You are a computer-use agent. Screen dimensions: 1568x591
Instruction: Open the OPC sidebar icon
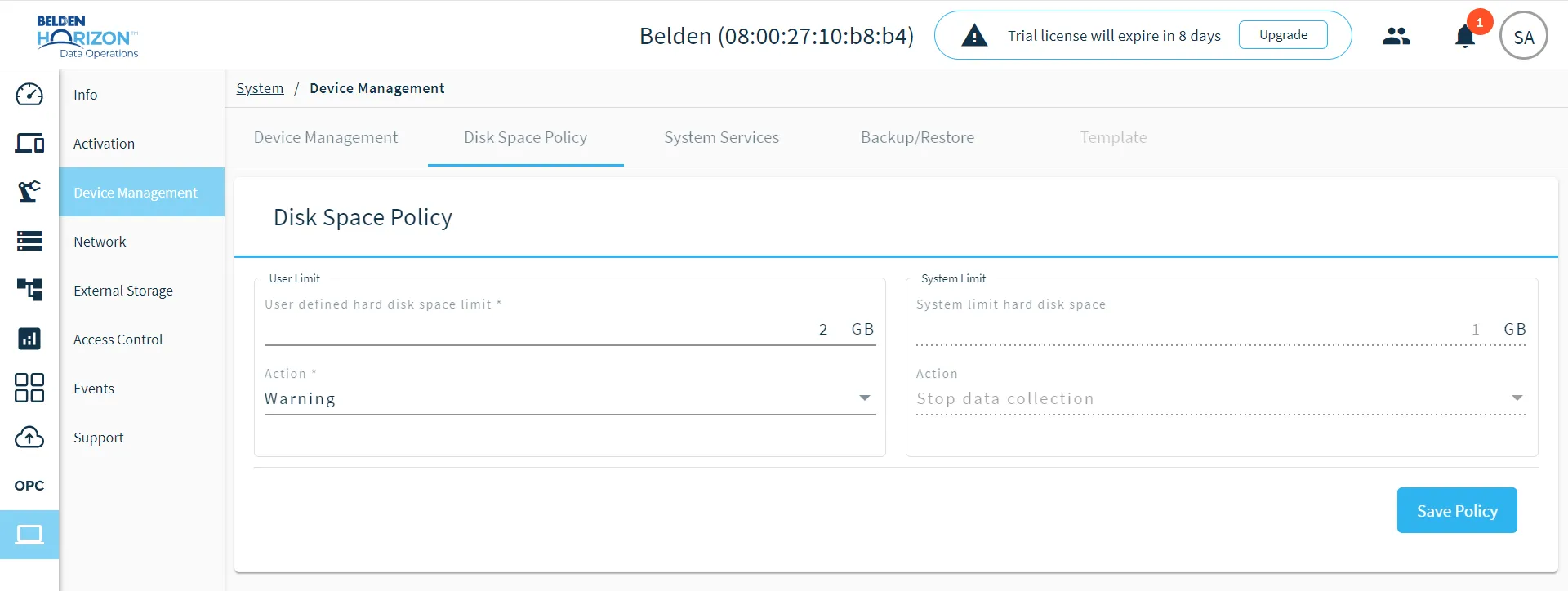29,486
